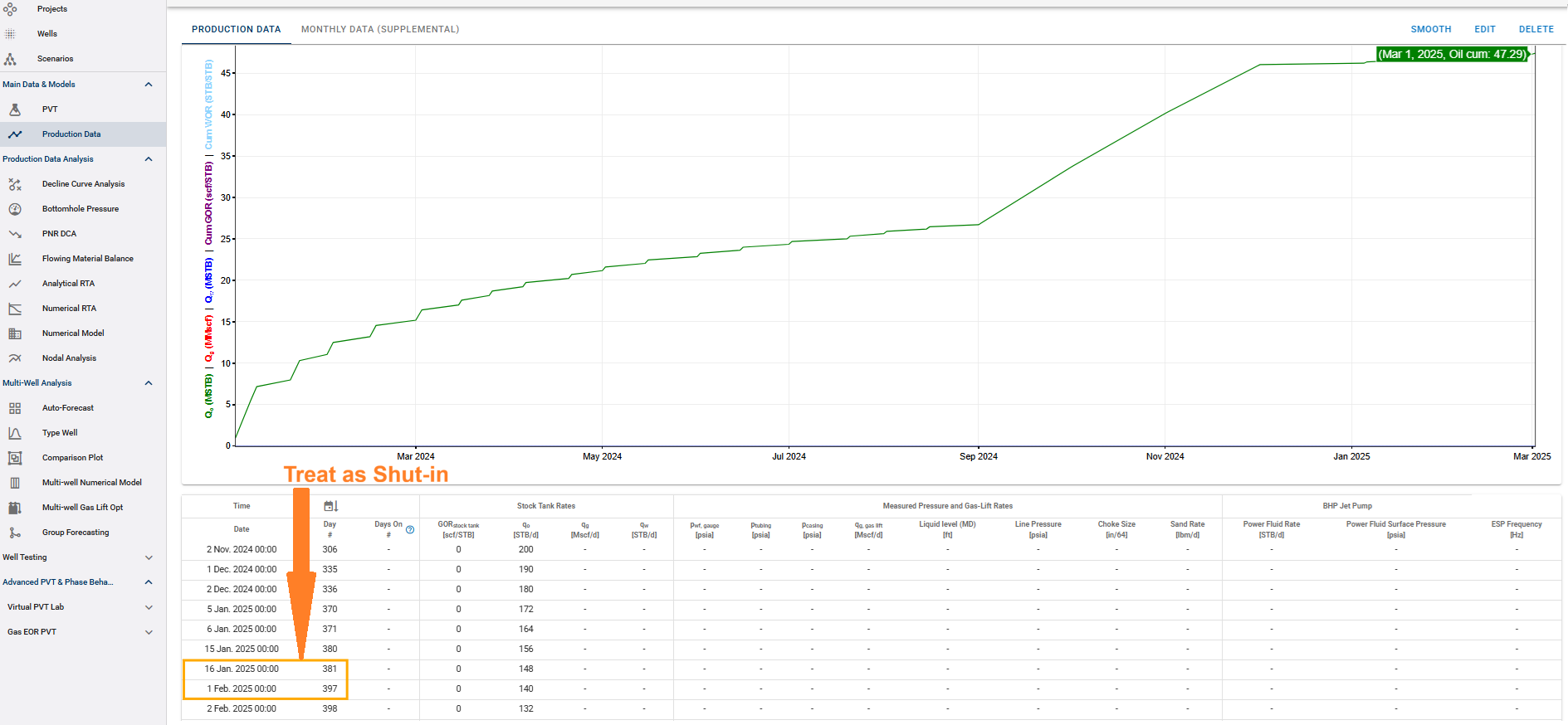1568x725 pixels.
Task: Click the calendar sort icon in table header
Action: 330,506
